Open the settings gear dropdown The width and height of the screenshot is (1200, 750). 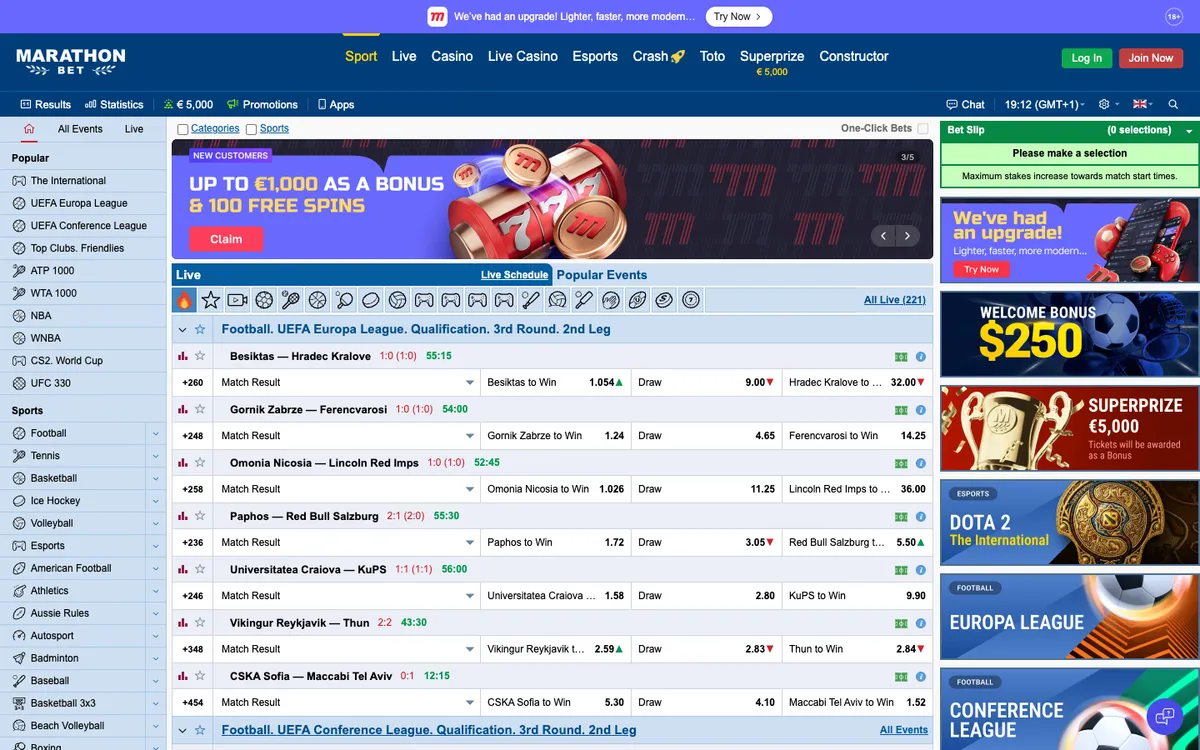coord(1107,104)
